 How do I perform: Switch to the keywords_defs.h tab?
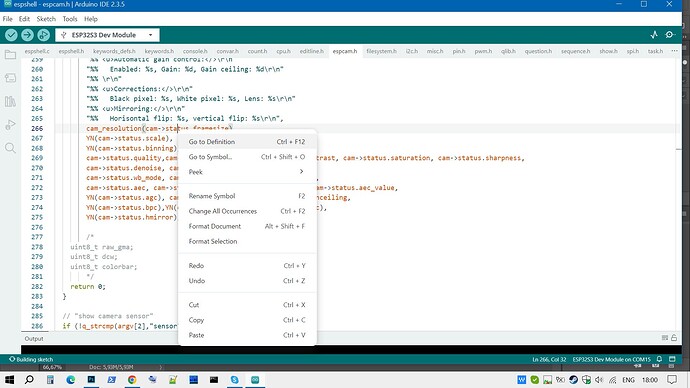click(x=114, y=51)
